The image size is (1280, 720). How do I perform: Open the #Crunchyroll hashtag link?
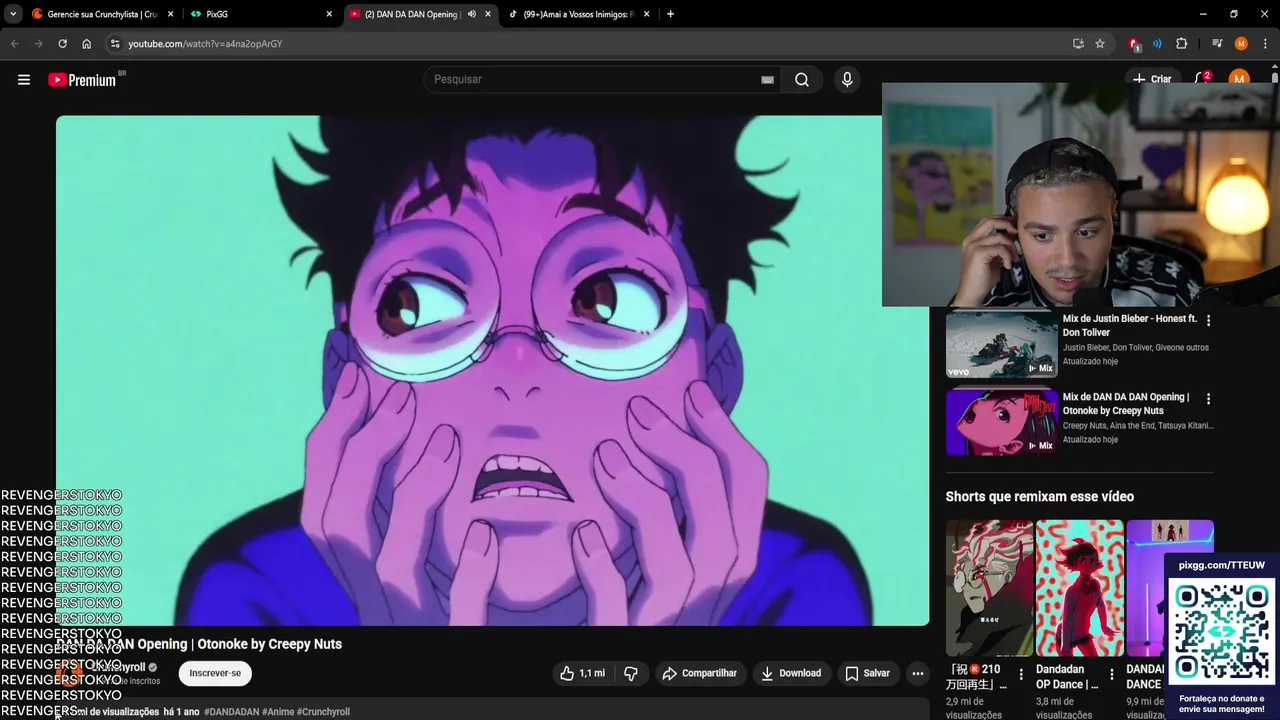(x=323, y=712)
